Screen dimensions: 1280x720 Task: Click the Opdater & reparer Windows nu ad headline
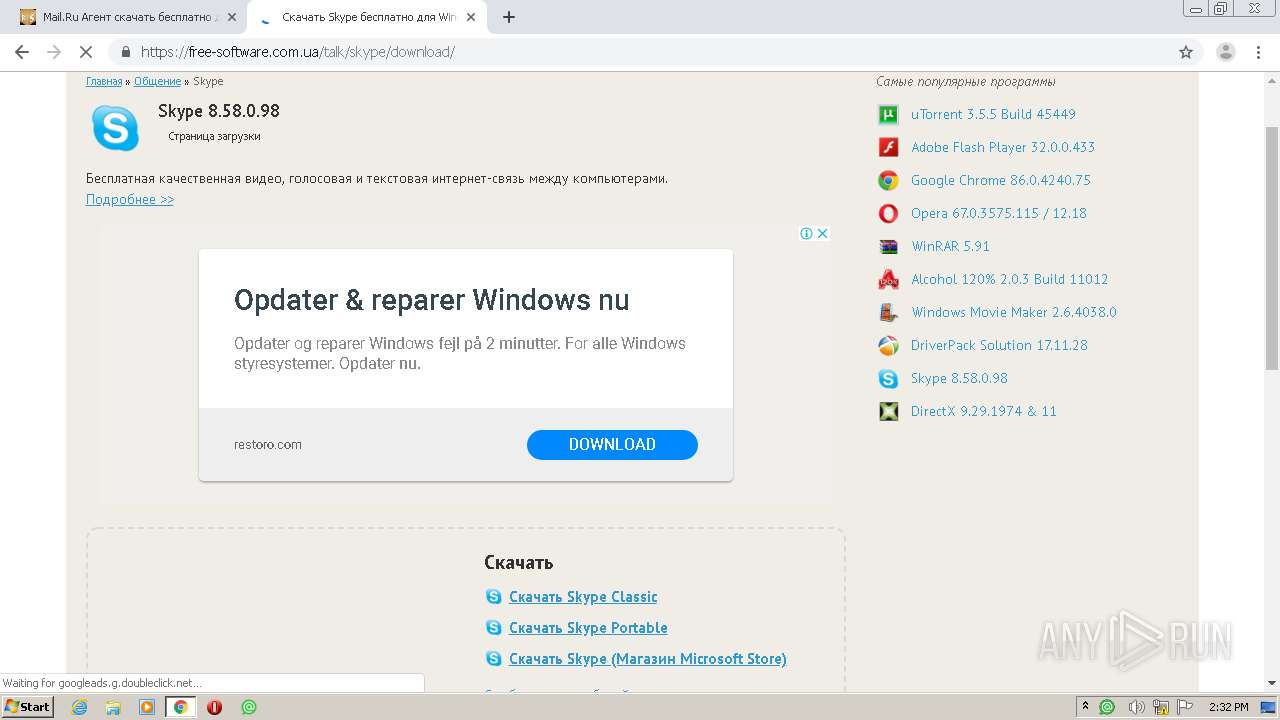(432, 300)
